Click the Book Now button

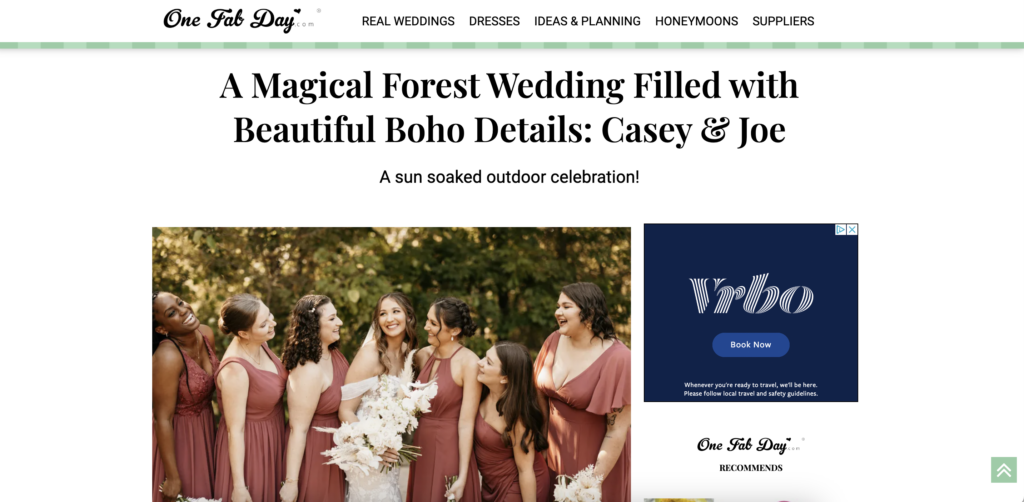pyautogui.click(x=751, y=345)
